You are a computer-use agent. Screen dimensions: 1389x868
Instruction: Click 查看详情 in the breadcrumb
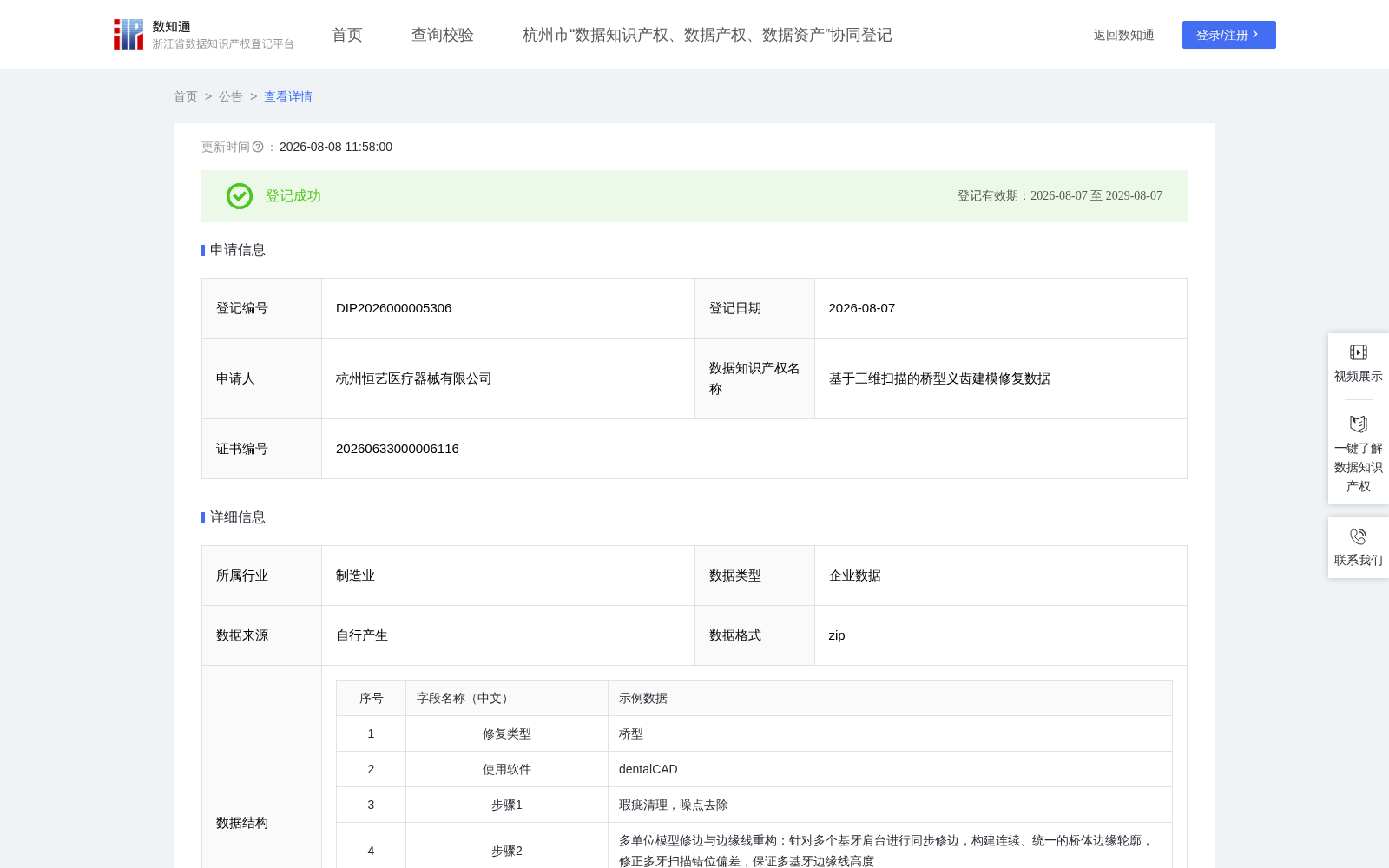pos(288,96)
